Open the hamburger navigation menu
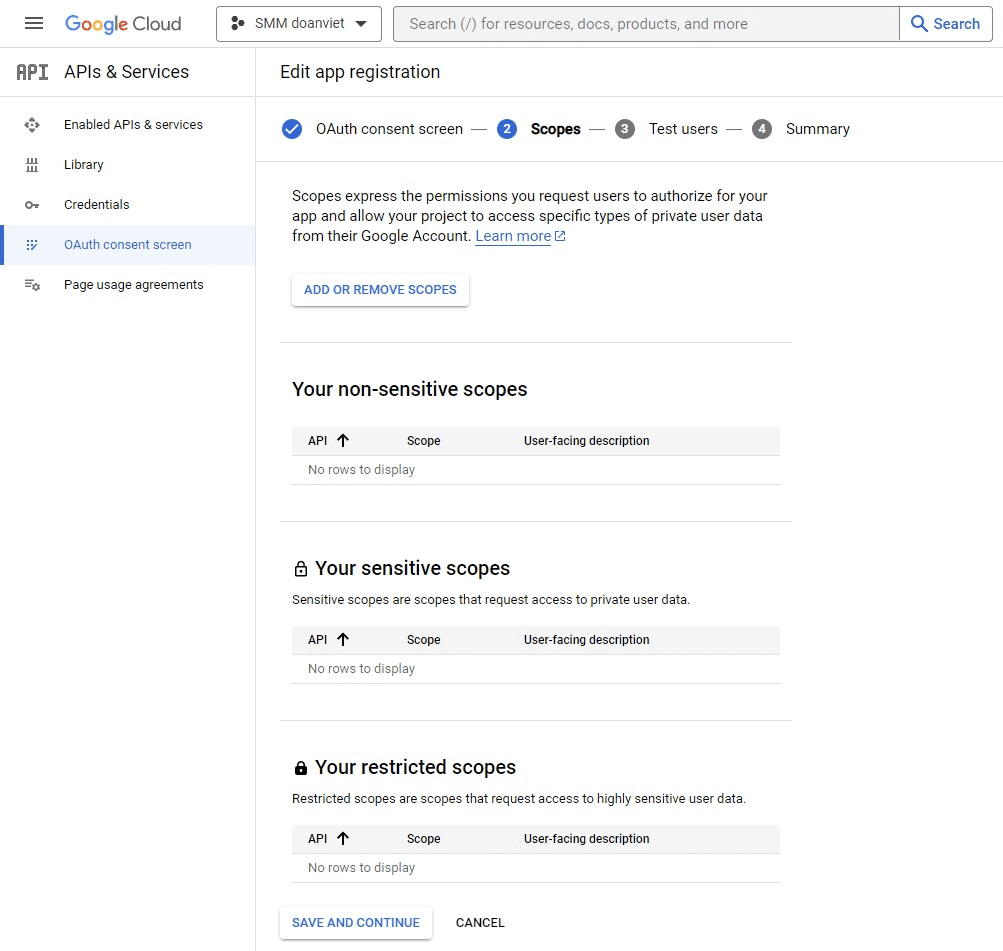This screenshot has height=951, width=1003. tap(33, 24)
